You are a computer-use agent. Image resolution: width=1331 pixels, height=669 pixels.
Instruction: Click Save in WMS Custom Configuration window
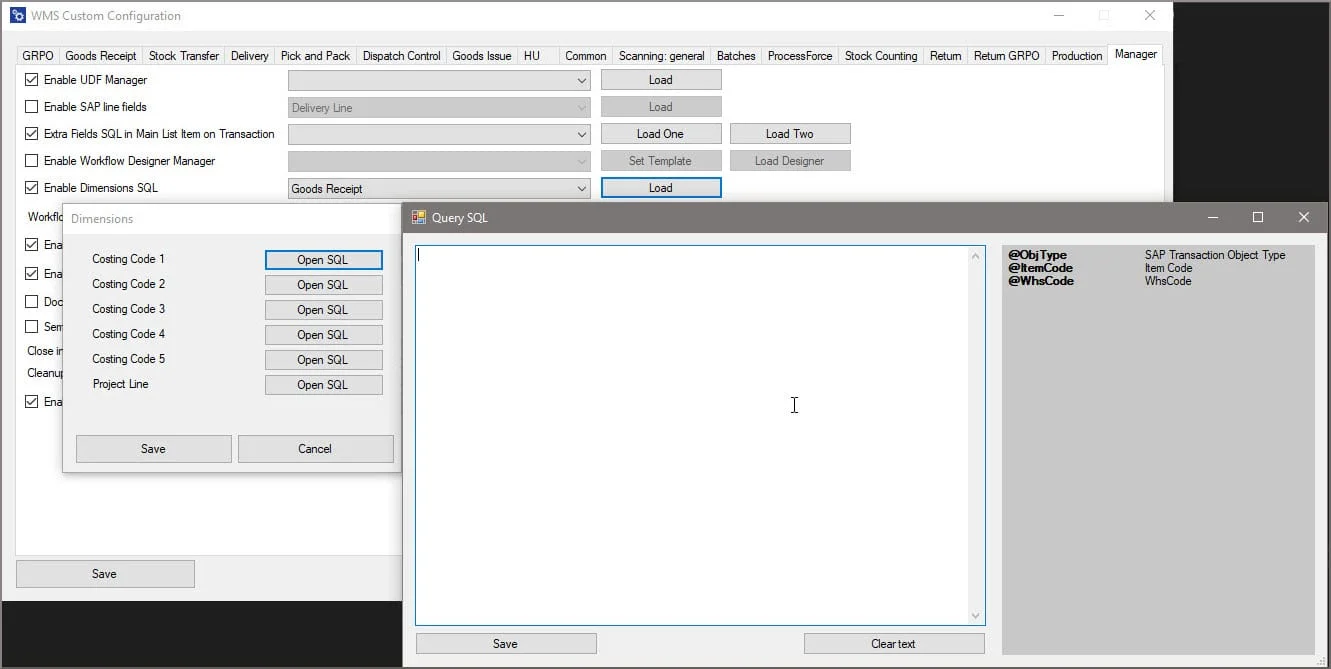(105, 574)
